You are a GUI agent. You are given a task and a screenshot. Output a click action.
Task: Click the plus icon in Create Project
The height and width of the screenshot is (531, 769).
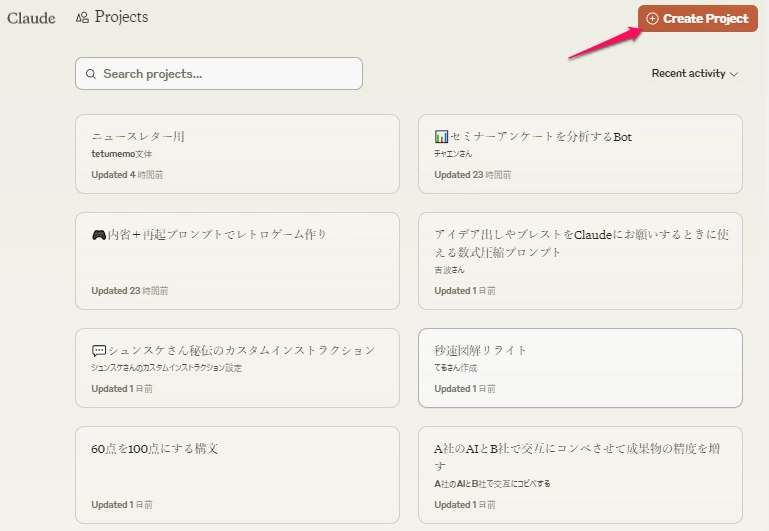pos(652,19)
